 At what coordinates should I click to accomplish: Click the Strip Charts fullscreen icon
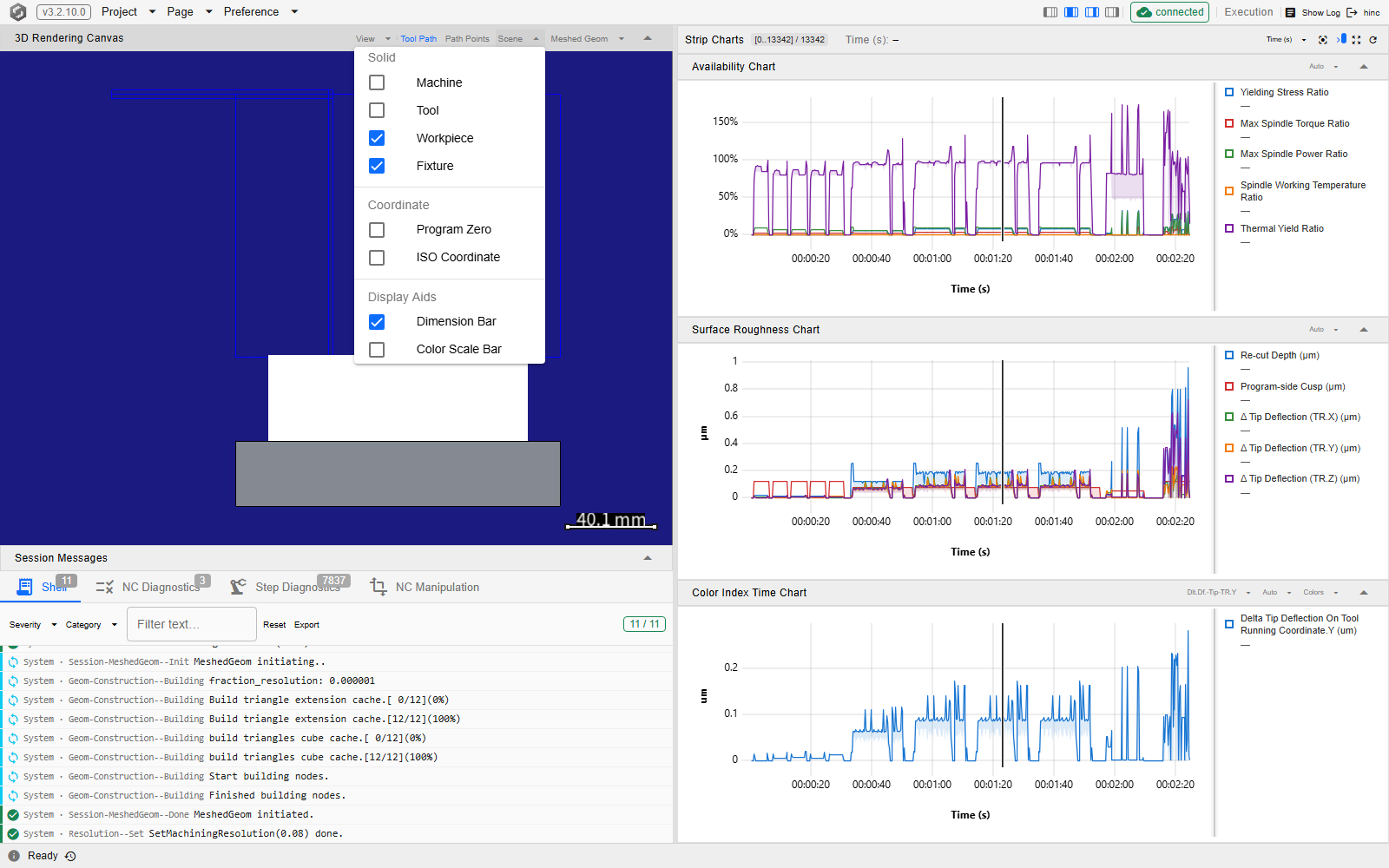pyautogui.click(x=1356, y=40)
